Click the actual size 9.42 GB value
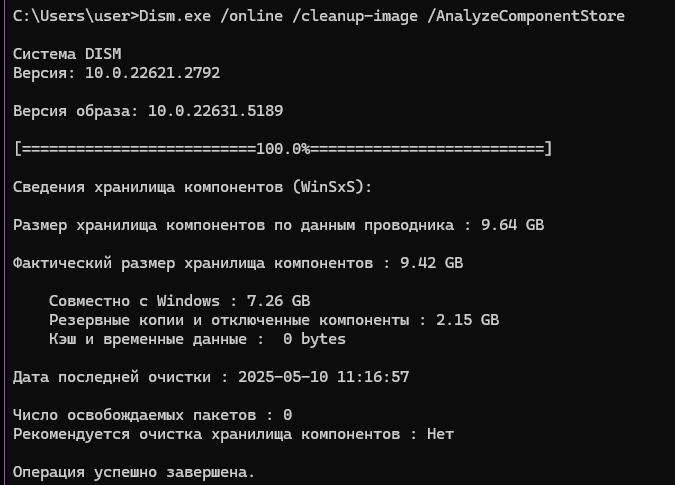 (431, 263)
